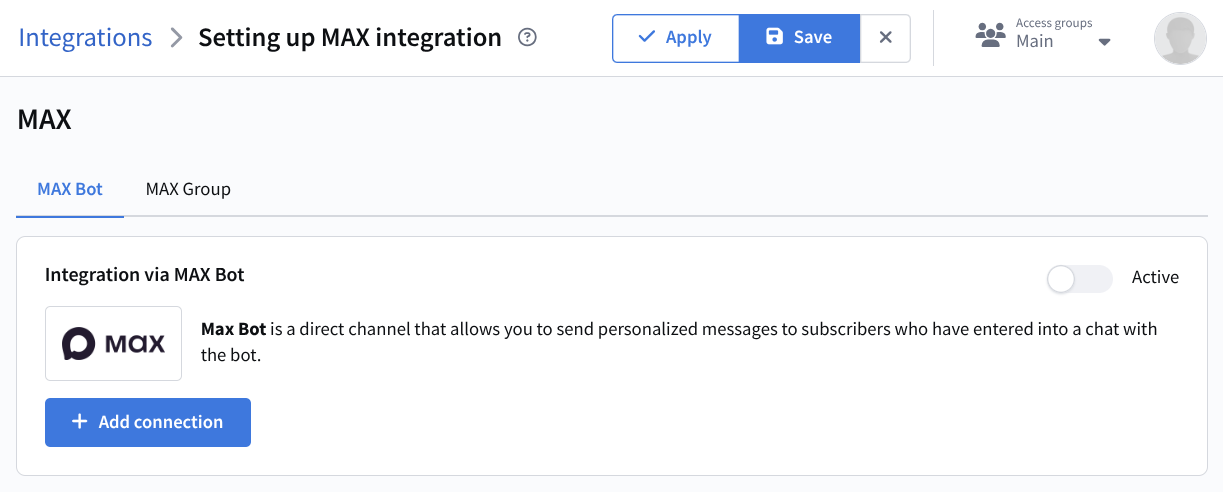Click the Access groups people icon
1223x492 pixels.
coord(990,36)
